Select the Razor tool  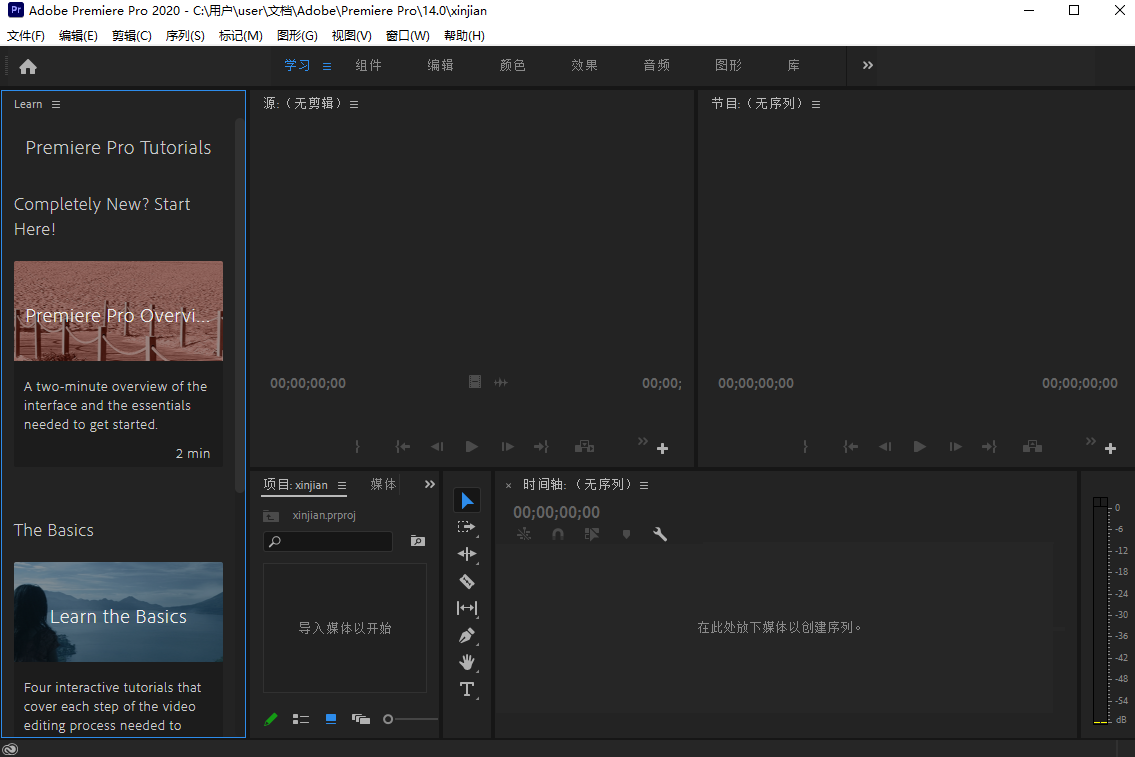pyautogui.click(x=467, y=581)
